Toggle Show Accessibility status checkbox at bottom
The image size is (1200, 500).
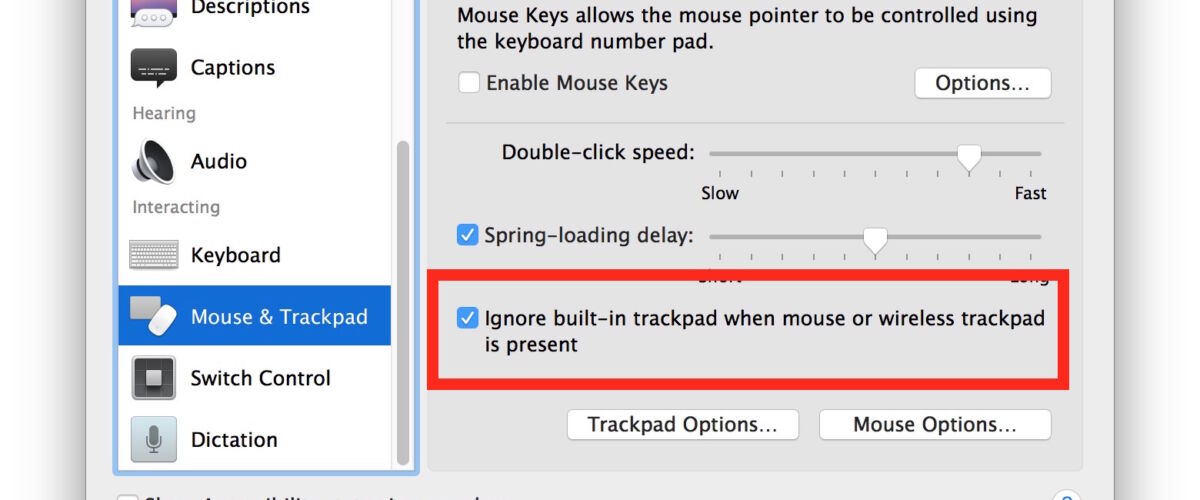point(126,498)
